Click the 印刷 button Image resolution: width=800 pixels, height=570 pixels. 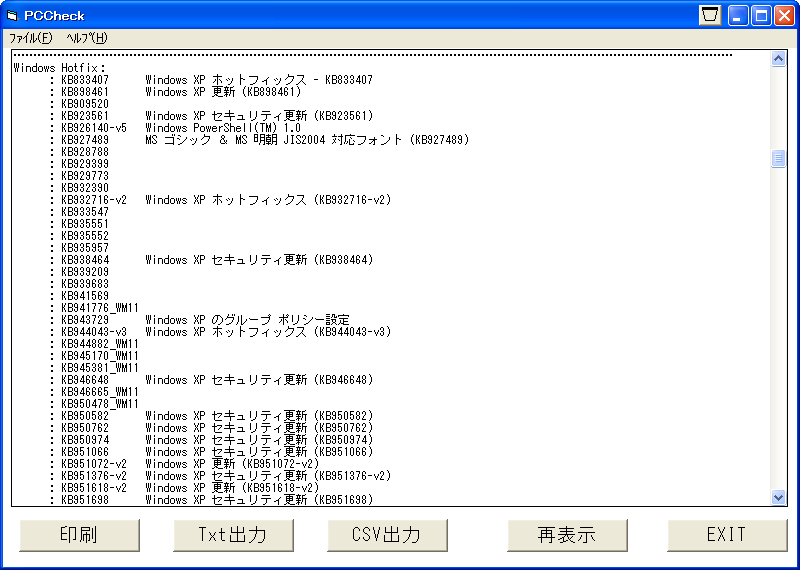click(x=79, y=535)
